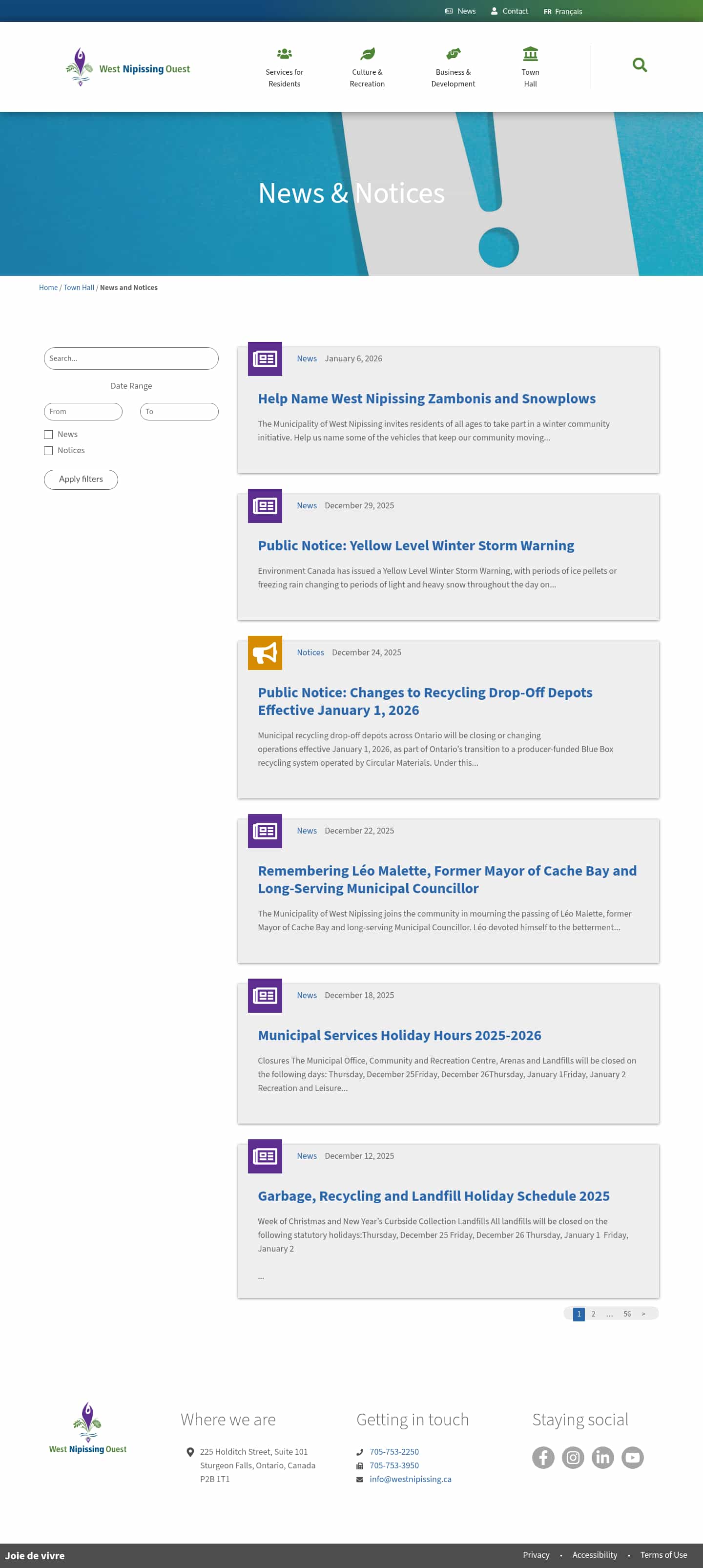
Task: Open the YouTube social icon
Action: pyautogui.click(x=632, y=1457)
